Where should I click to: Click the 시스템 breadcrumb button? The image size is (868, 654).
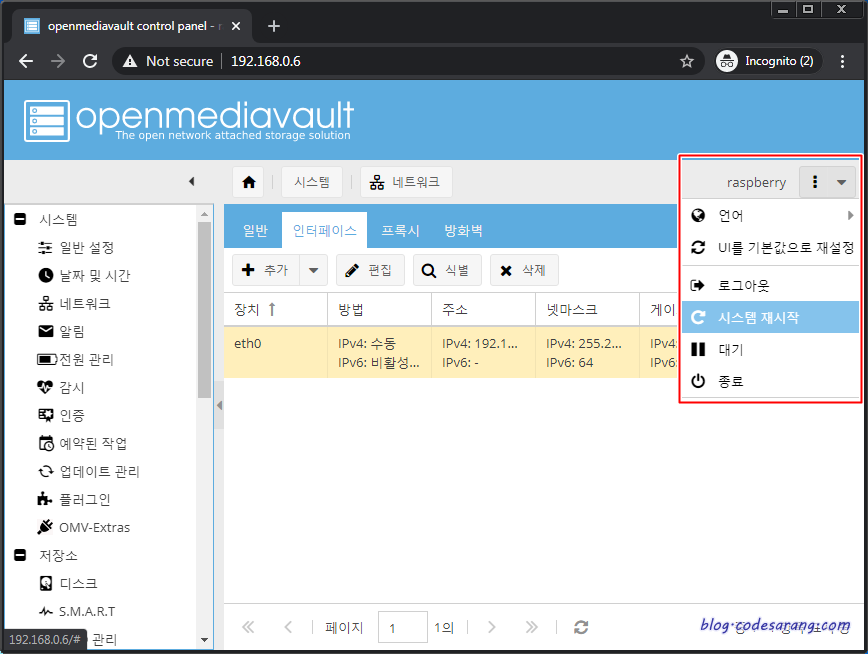[312, 182]
